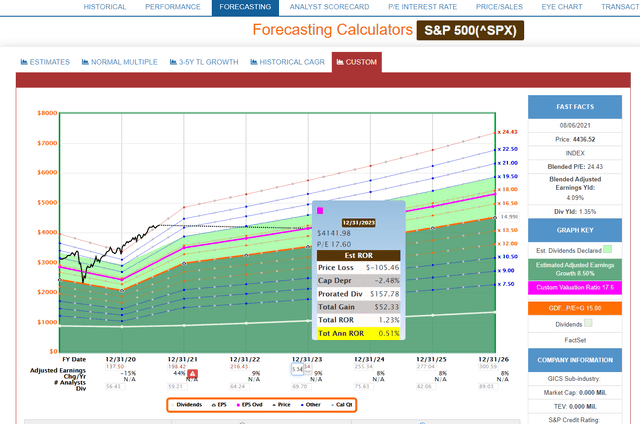Click the x 24.43 multiple label

coord(507,132)
